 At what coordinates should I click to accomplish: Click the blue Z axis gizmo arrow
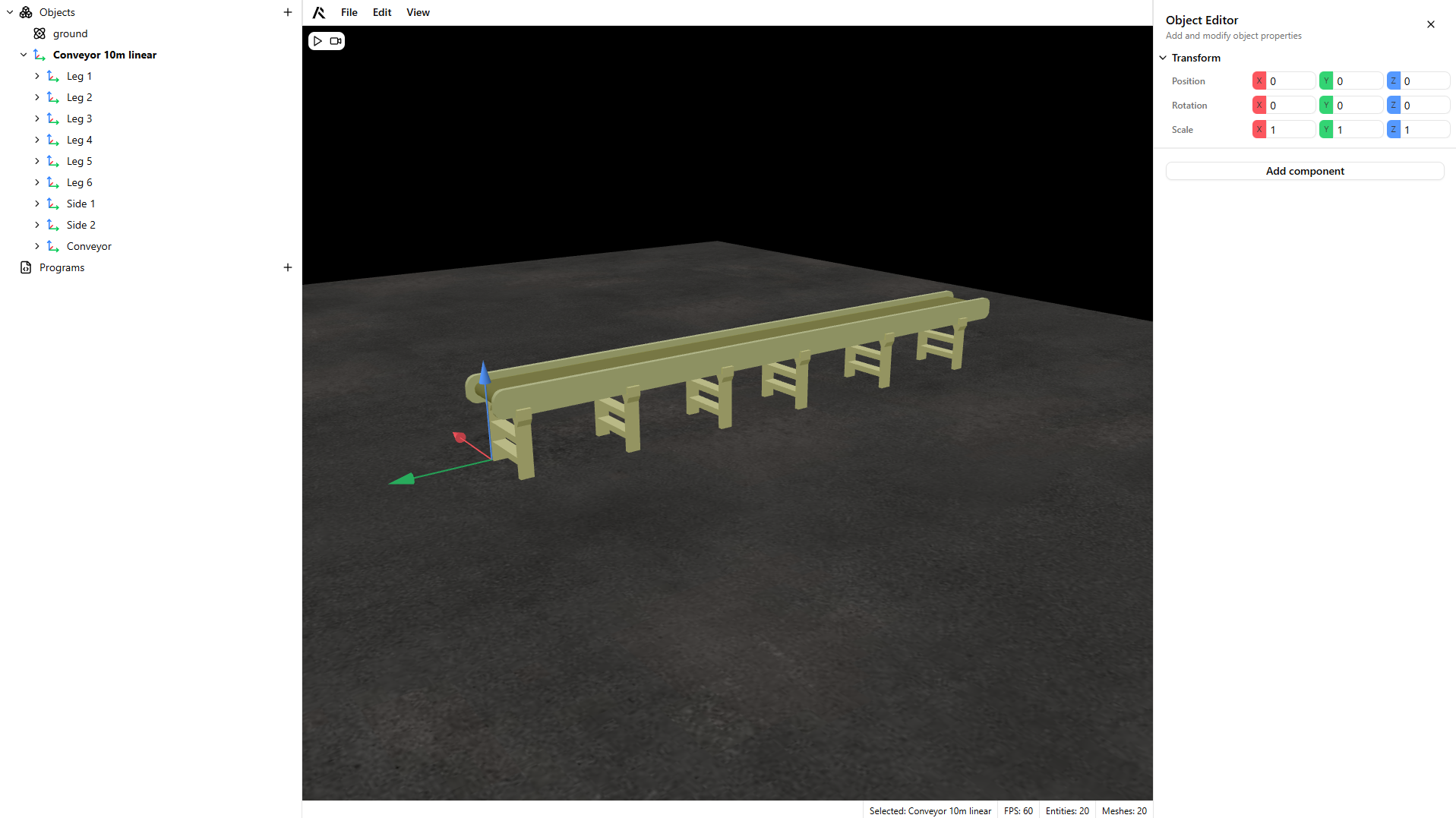485,373
